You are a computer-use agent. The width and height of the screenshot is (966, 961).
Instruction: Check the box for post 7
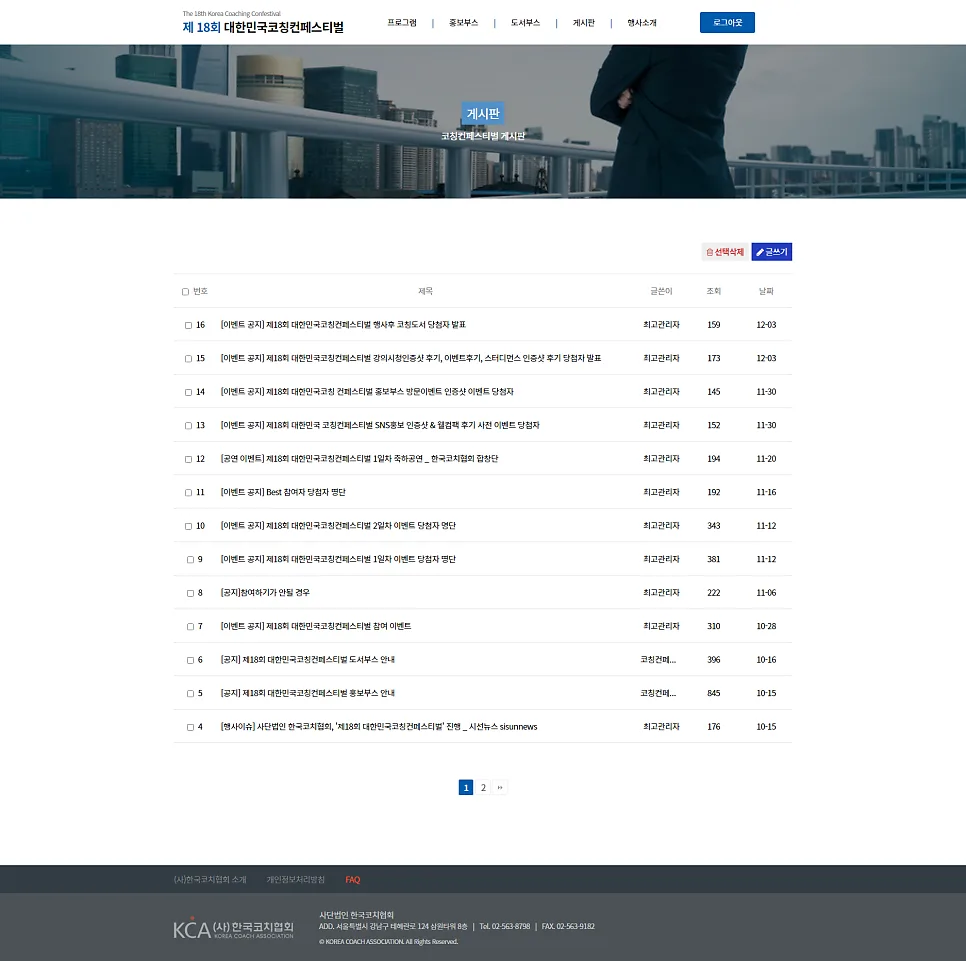[x=190, y=626]
